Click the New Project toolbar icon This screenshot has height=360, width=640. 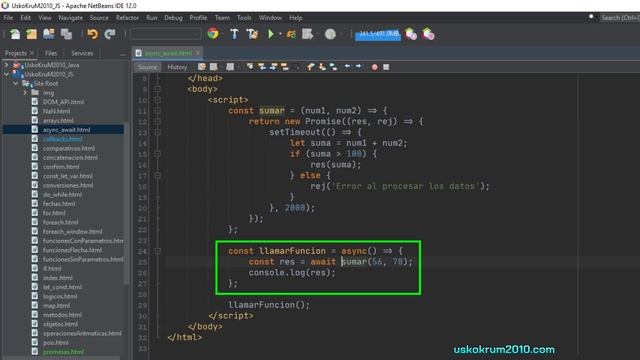click(32, 34)
